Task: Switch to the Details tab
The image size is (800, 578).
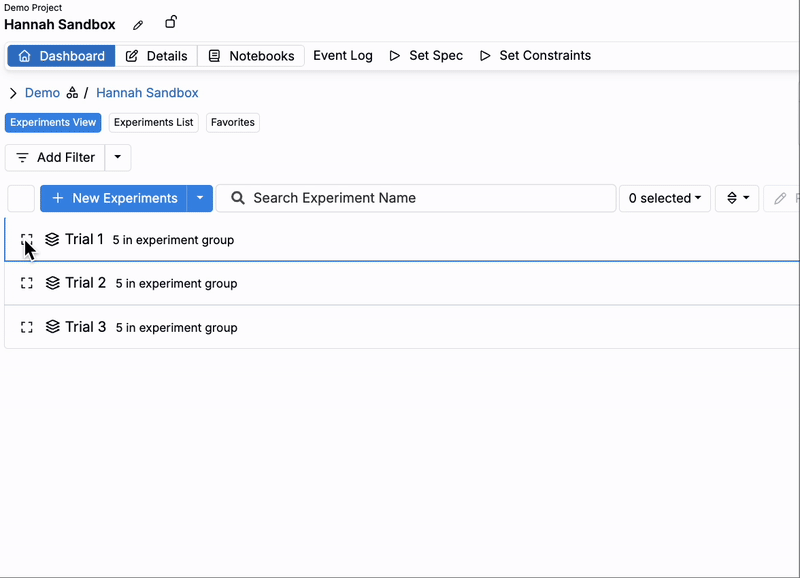Action: (x=156, y=56)
